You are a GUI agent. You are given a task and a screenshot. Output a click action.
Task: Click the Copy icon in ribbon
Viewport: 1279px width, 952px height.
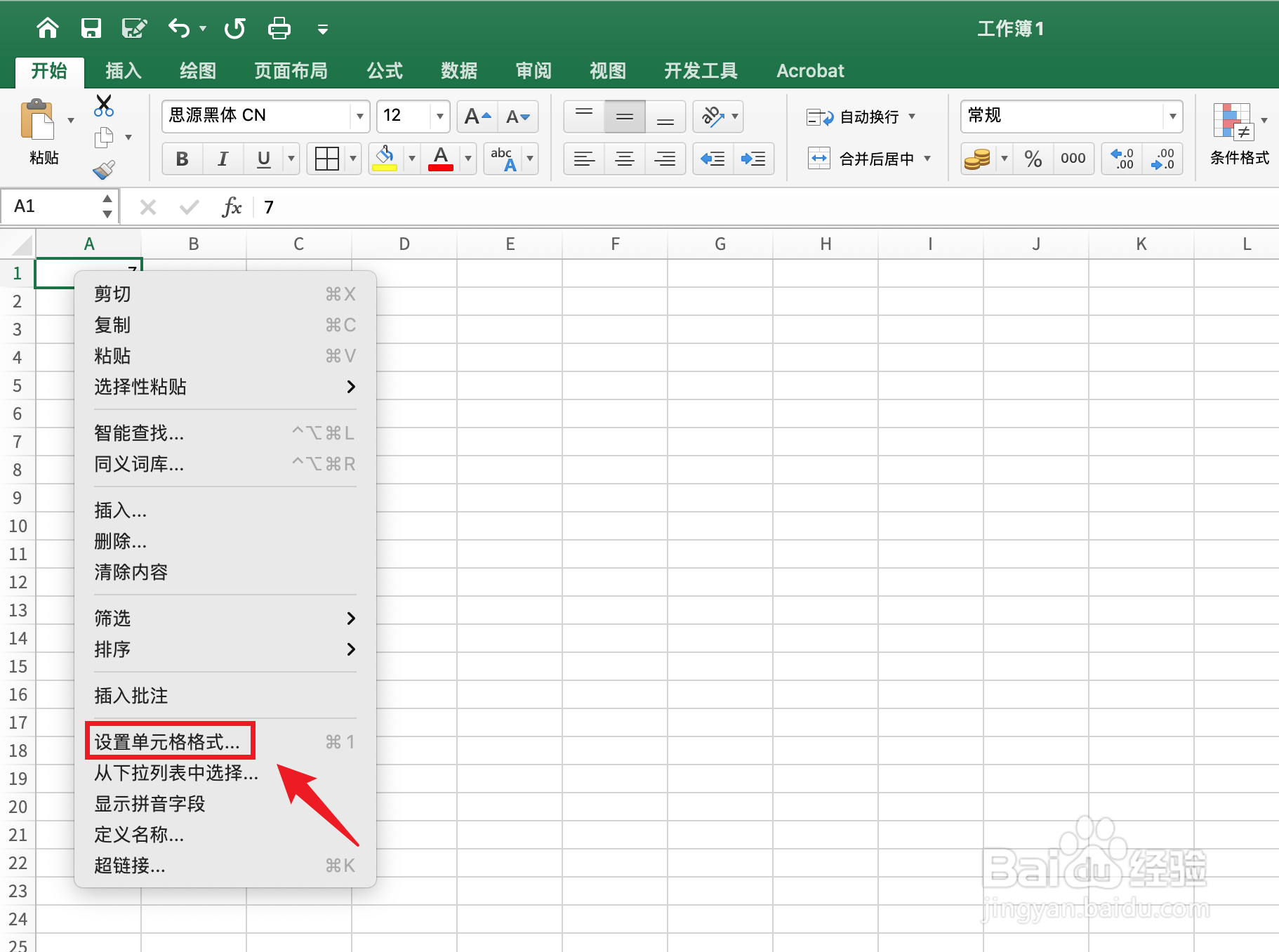(x=104, y=138)
